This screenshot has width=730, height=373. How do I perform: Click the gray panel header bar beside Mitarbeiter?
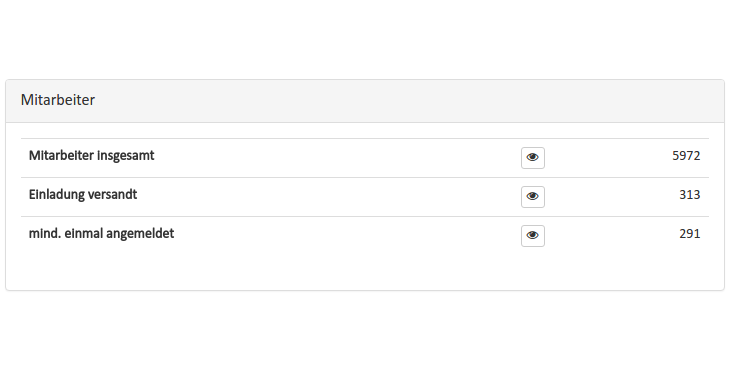tap(410, 101)
